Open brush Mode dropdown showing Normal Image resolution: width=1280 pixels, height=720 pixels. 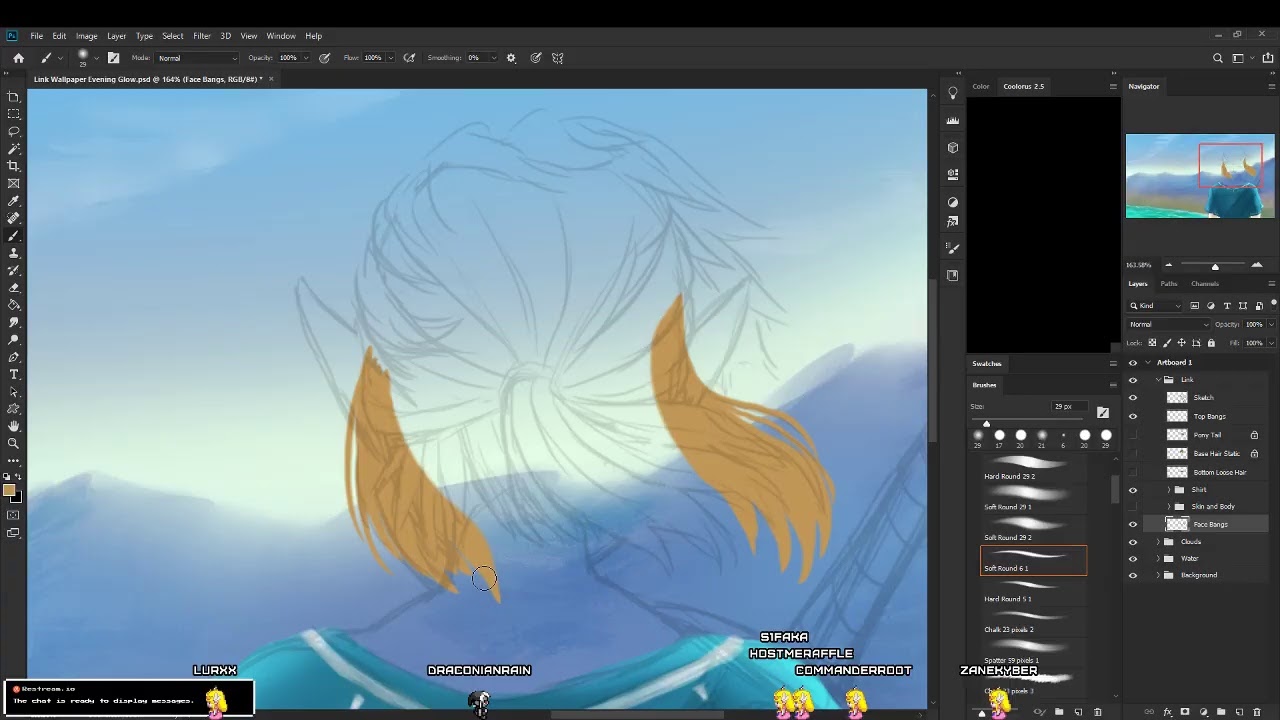coord(198,58)
